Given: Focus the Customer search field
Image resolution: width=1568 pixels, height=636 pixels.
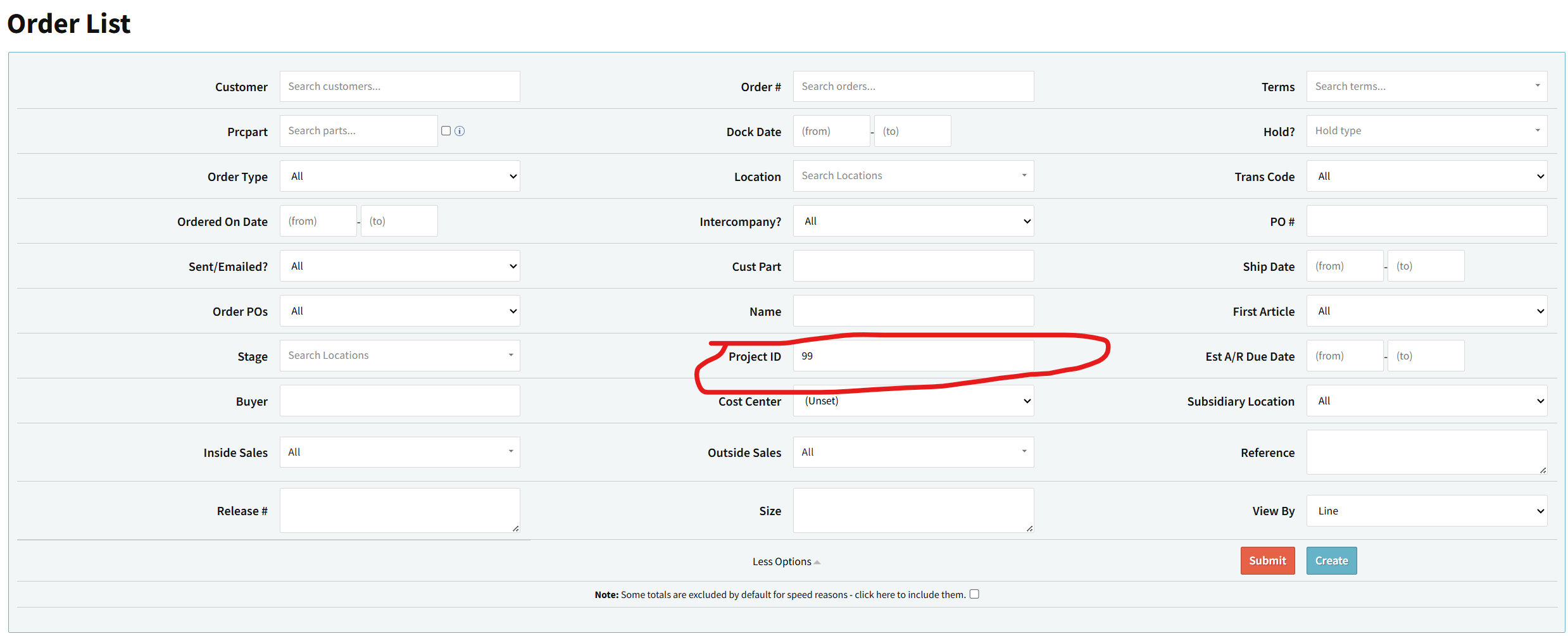Looking at the screenshot, I should 399,87.
